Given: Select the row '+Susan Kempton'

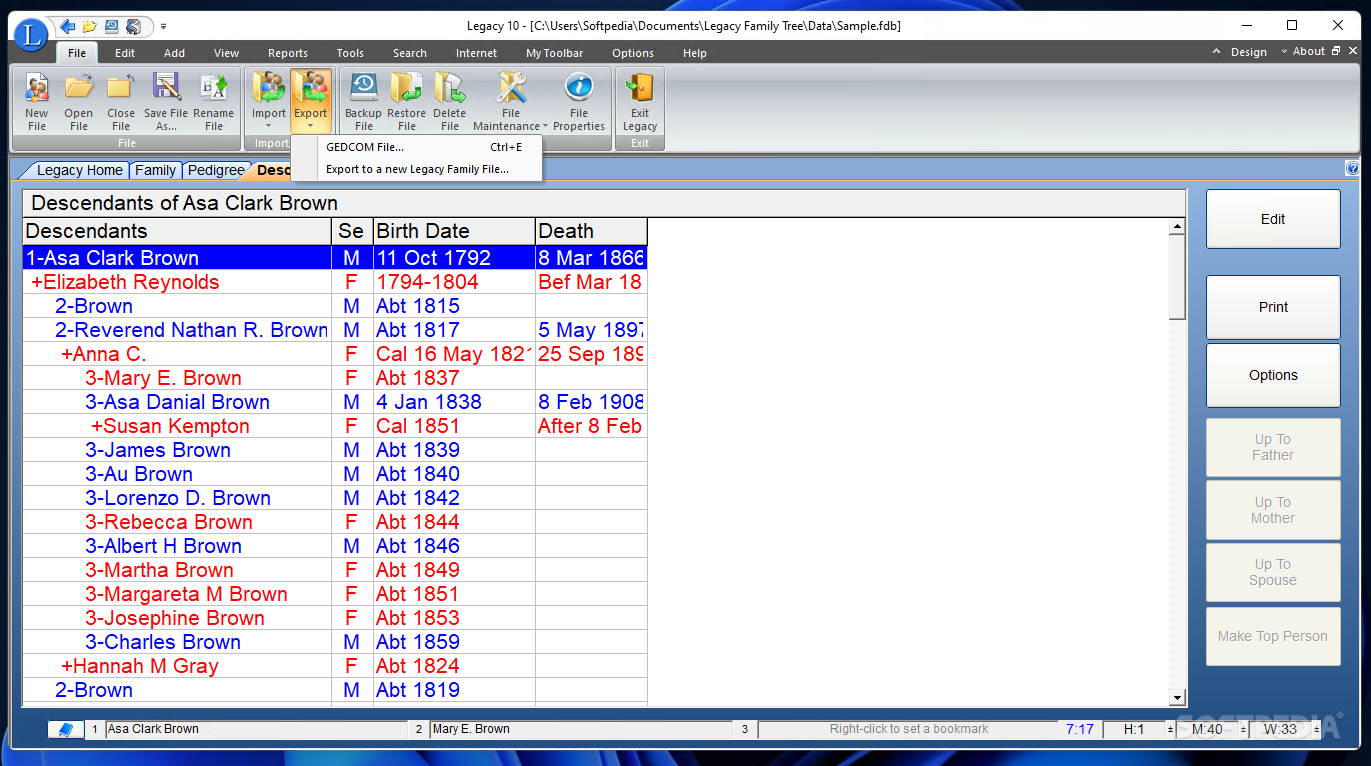Looking at the screenshot, I should click(335, 426).
